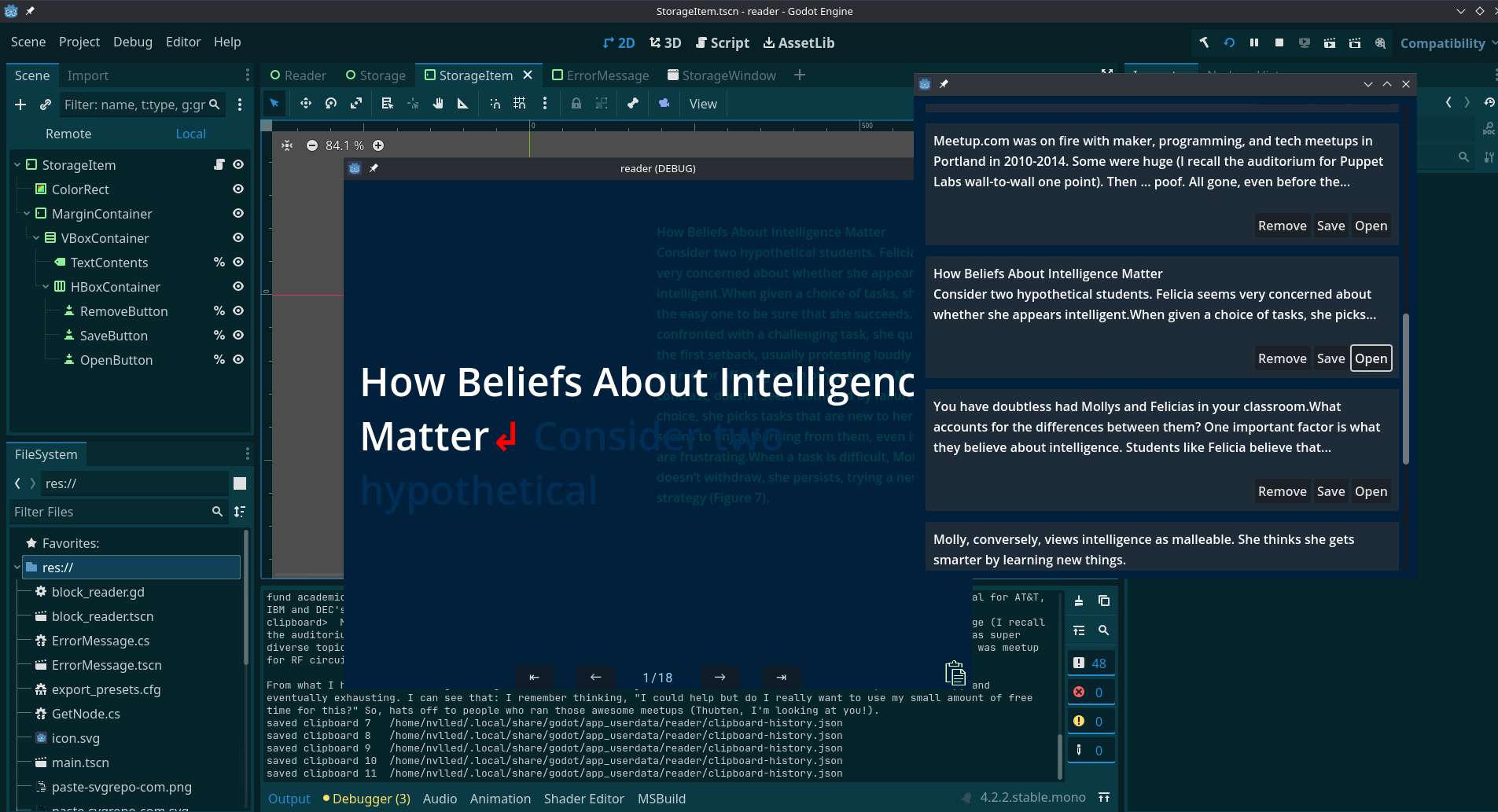This screenshot has width=1498, height=812.
Task: Open skeleton bone options icon
Action: coord(633,104)
